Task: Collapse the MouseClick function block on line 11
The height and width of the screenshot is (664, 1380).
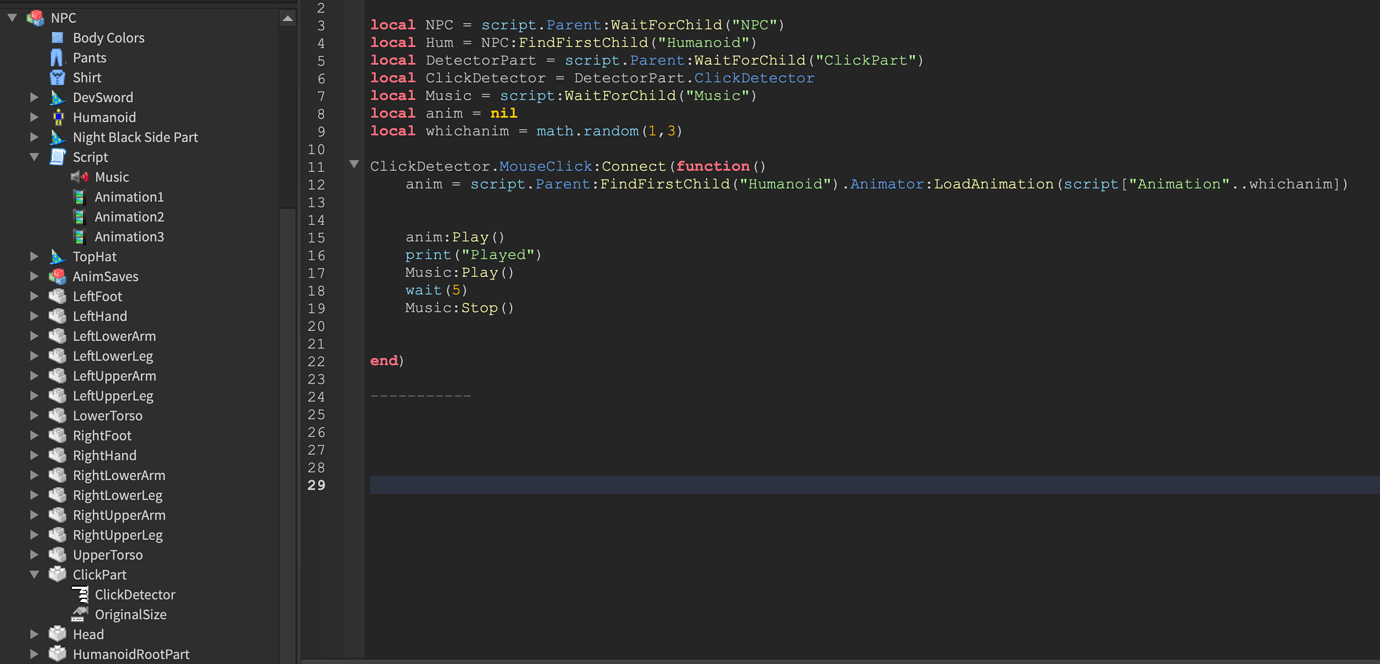Action: [x=354, y=165]
